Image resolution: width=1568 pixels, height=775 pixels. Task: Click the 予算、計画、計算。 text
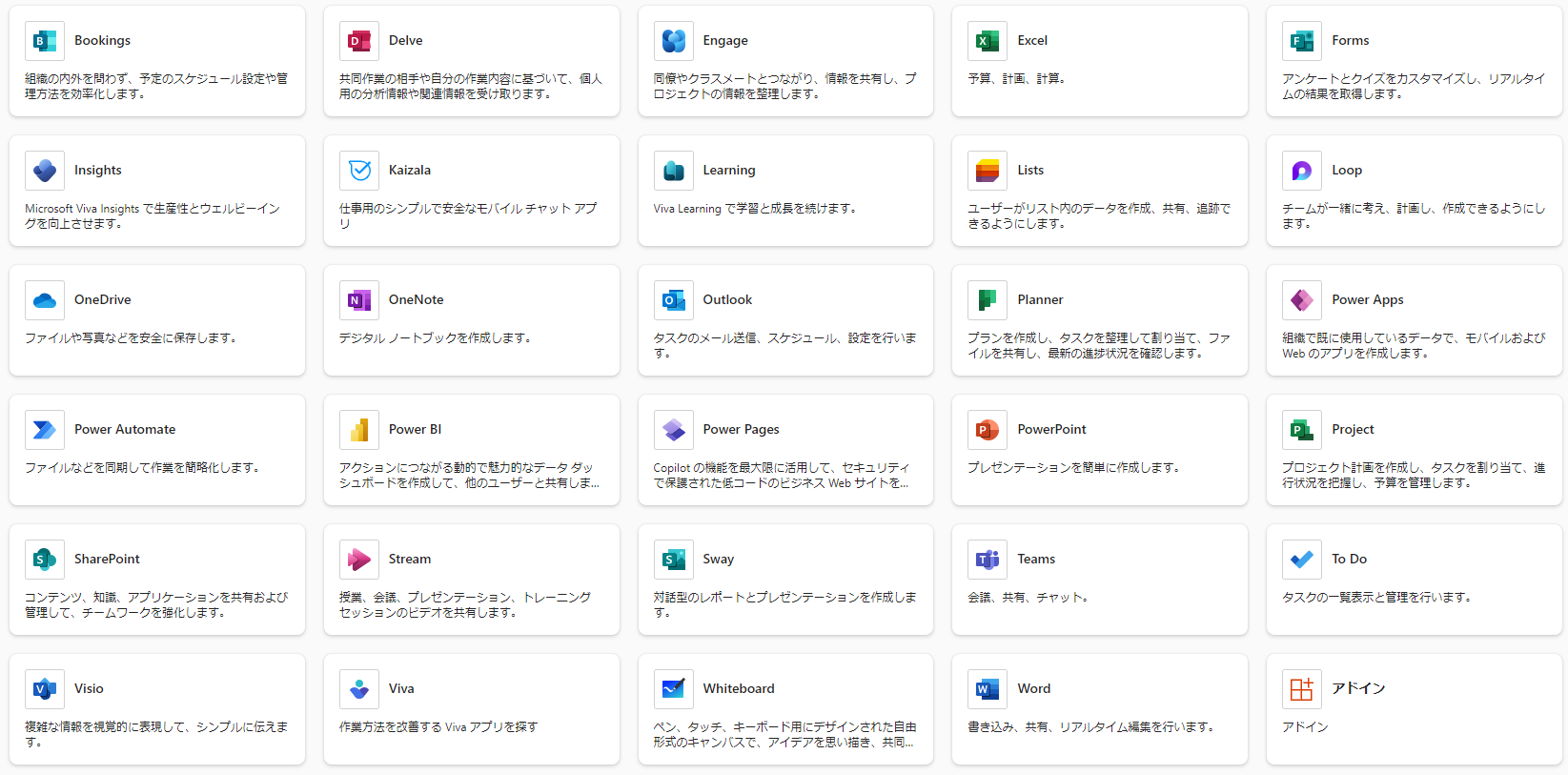pos(1016,78)
